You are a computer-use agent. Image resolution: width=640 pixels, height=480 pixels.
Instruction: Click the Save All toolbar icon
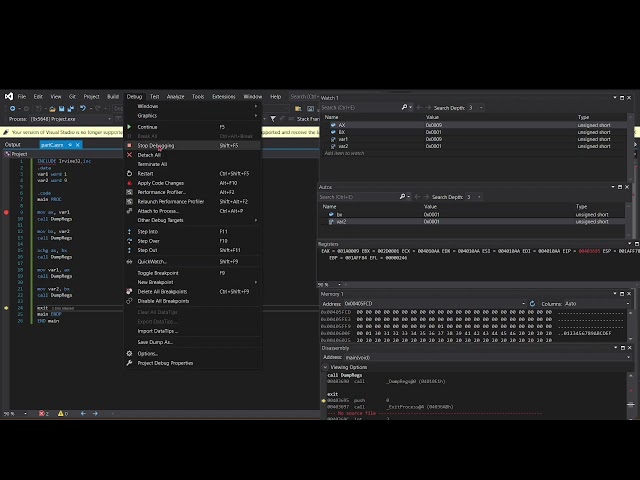tap(71, 109)
